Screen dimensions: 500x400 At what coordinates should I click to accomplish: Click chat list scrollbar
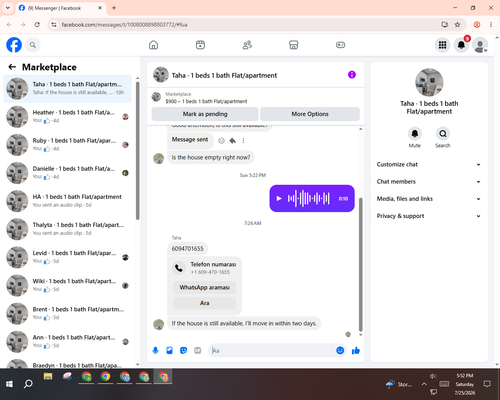[137, 150]
